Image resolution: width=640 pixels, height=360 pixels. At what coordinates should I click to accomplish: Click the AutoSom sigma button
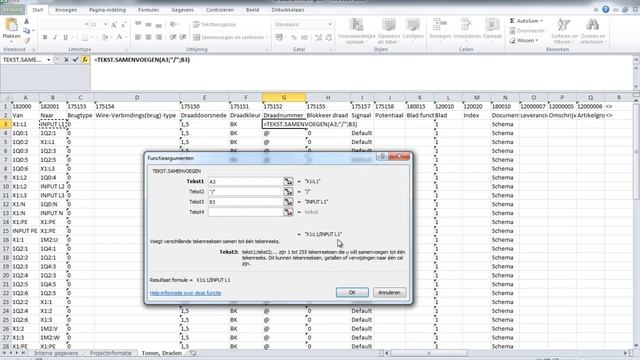[x=526, y=21]
